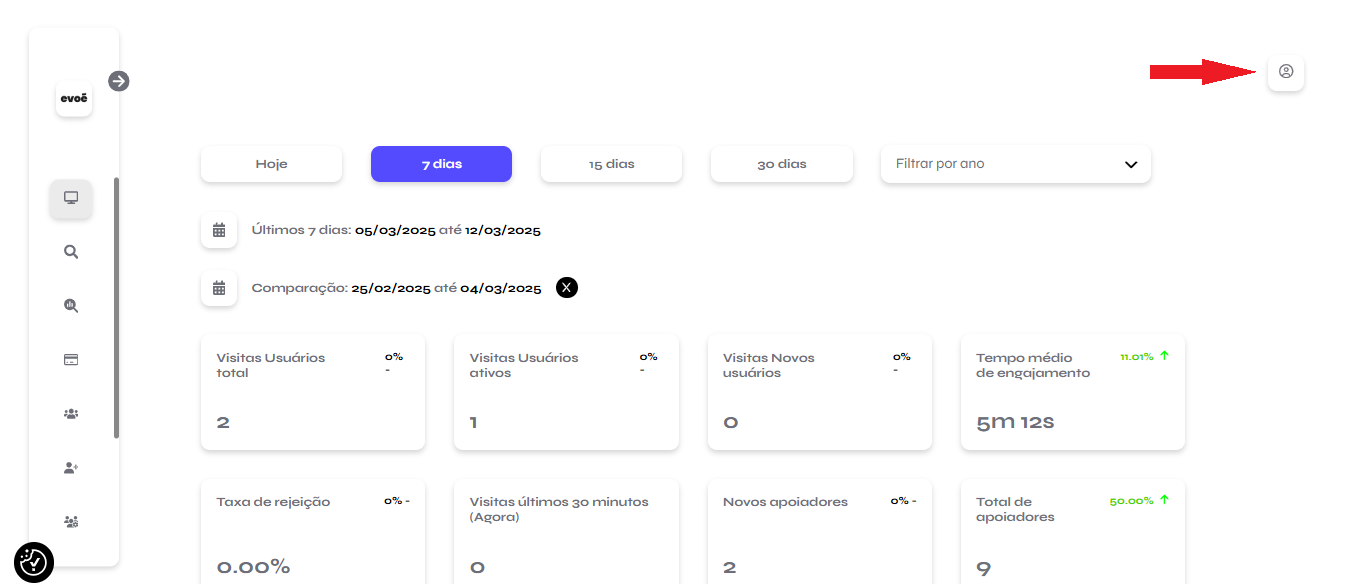Expand sidebar with arrow icon

pyautogui.click(x=119, y=81)
